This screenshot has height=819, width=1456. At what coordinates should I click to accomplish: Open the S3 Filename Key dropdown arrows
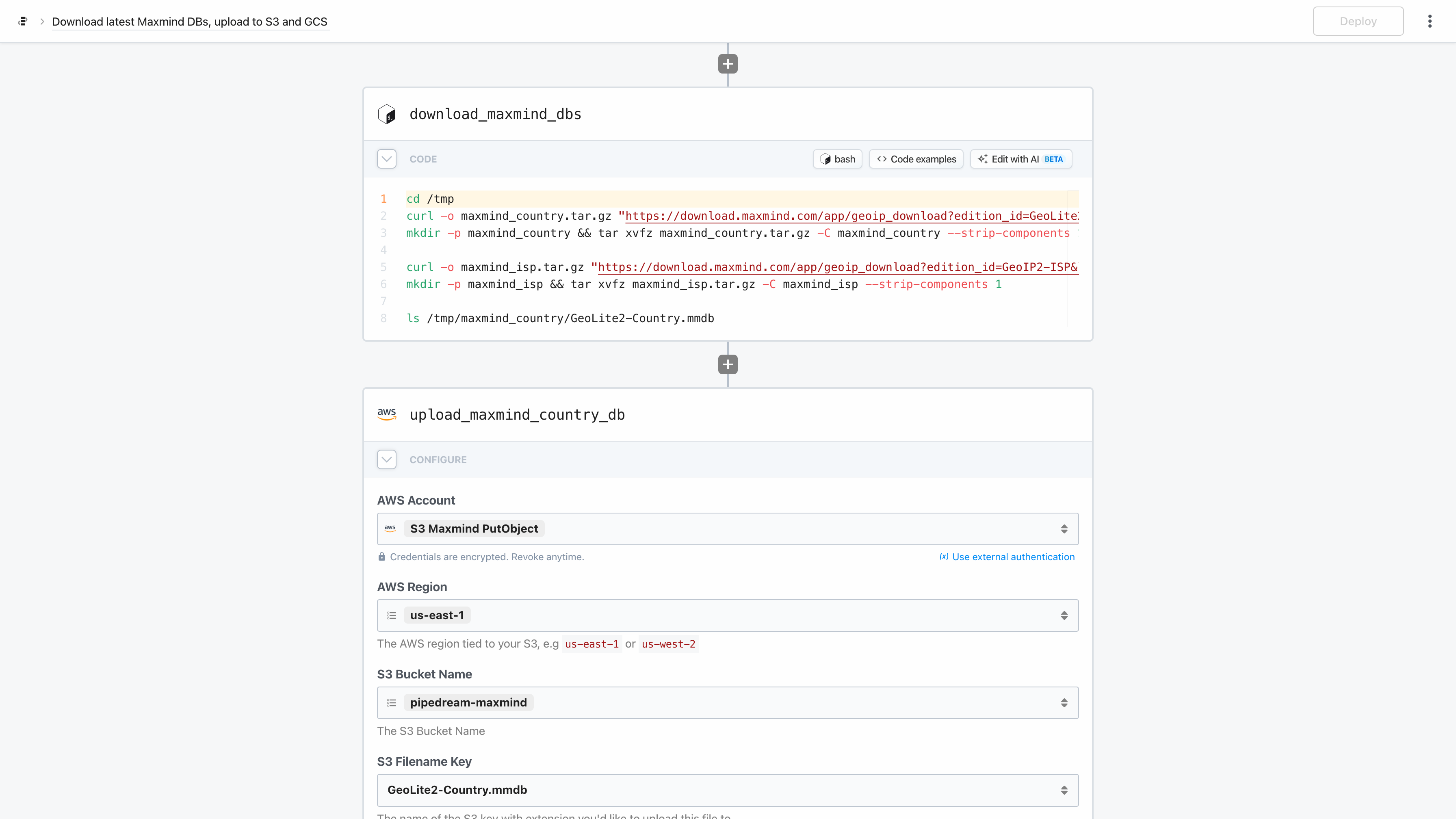(x=1064, y=790)
